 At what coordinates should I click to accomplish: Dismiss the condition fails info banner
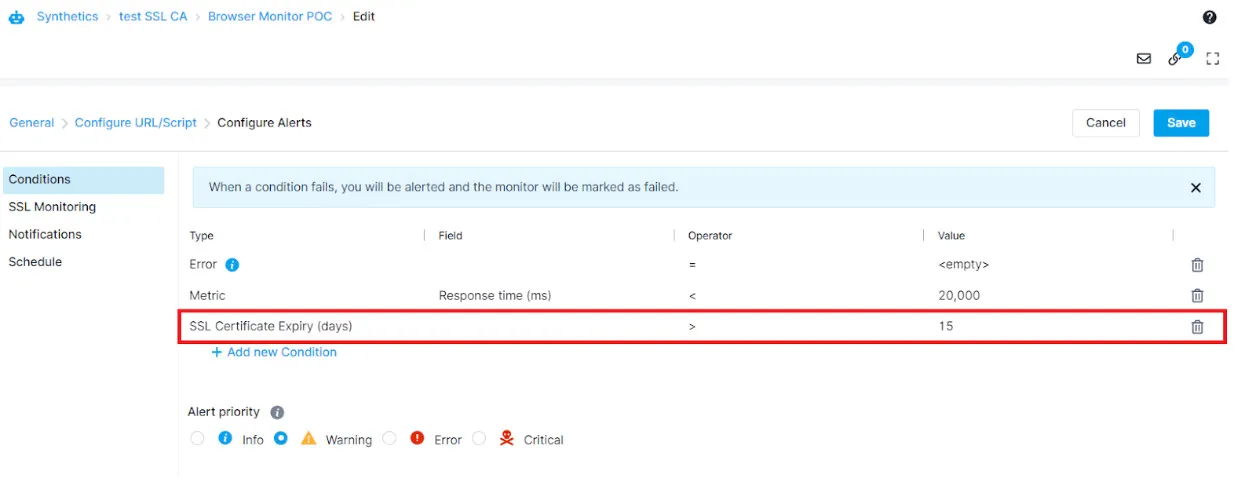[1195, 187]
